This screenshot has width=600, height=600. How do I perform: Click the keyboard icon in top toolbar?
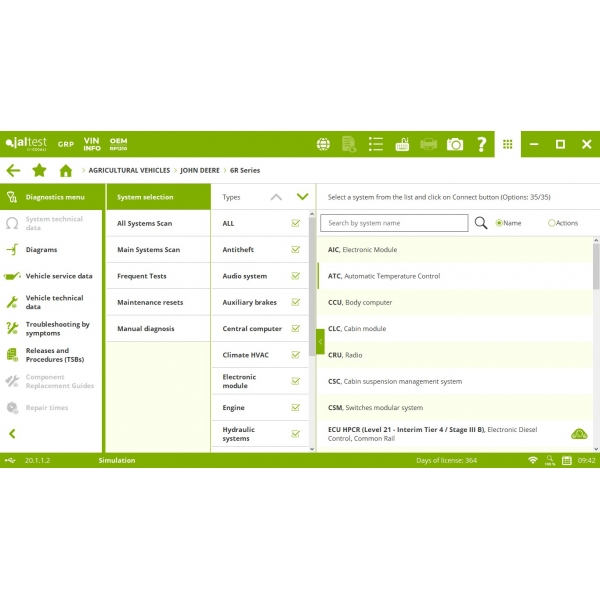click(x=402, y=144)
